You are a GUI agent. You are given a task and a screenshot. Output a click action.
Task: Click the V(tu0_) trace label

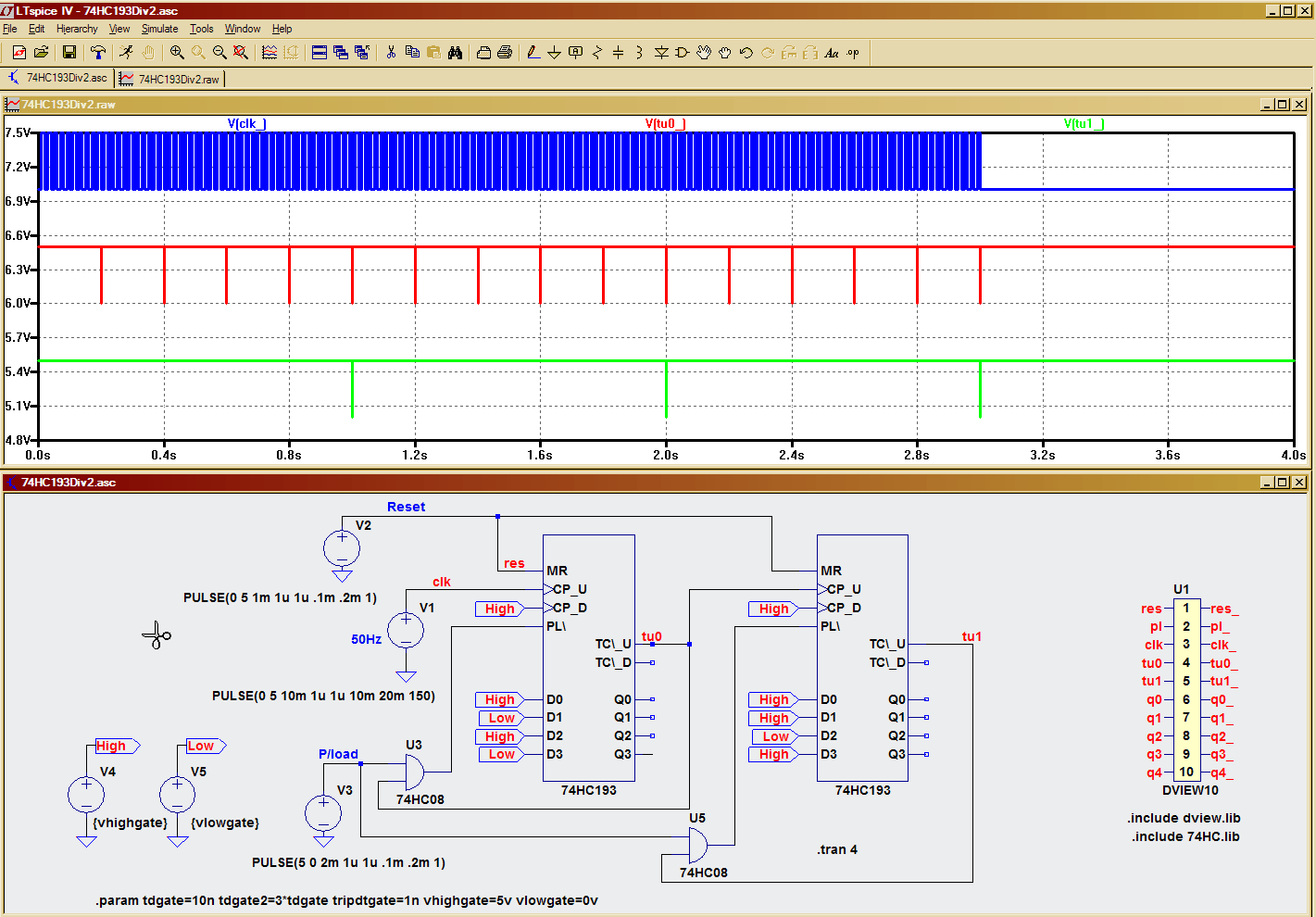[666, 123]
